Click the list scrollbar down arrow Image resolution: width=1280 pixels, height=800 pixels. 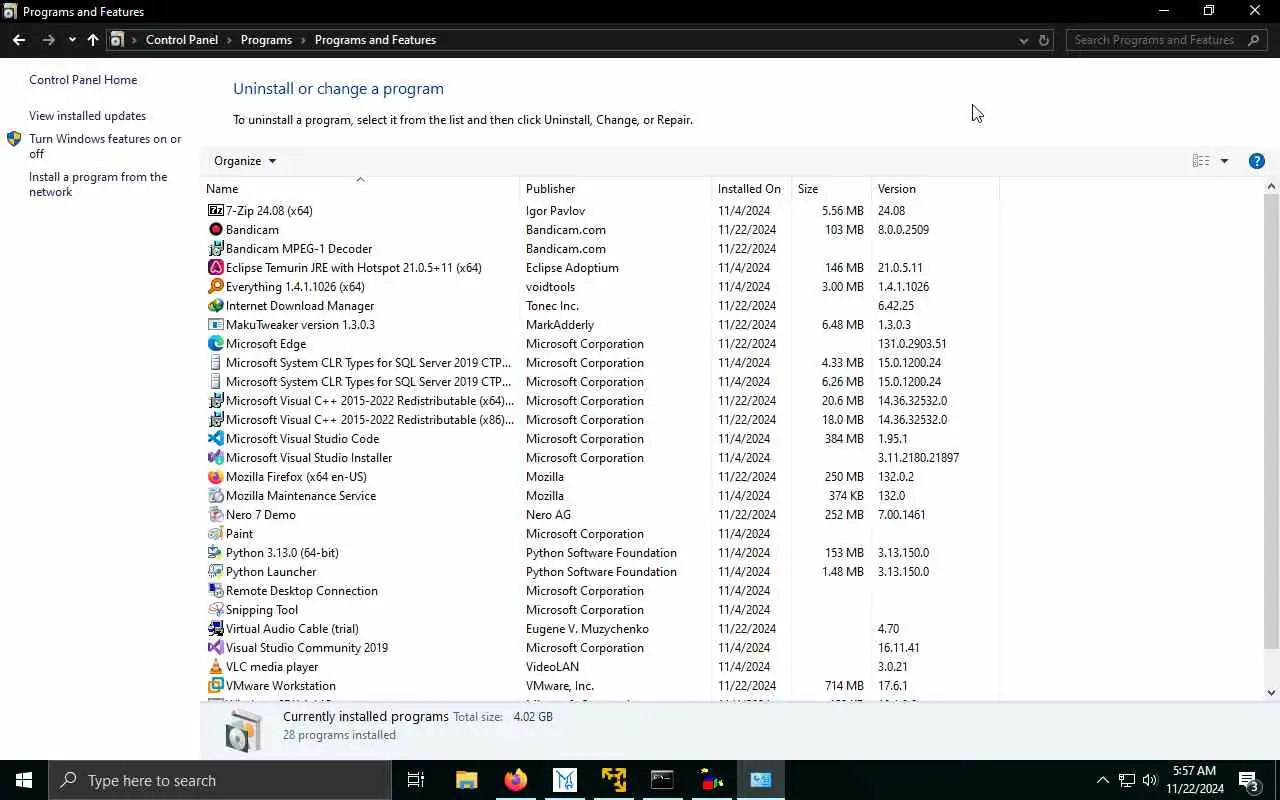point(1272,692)
